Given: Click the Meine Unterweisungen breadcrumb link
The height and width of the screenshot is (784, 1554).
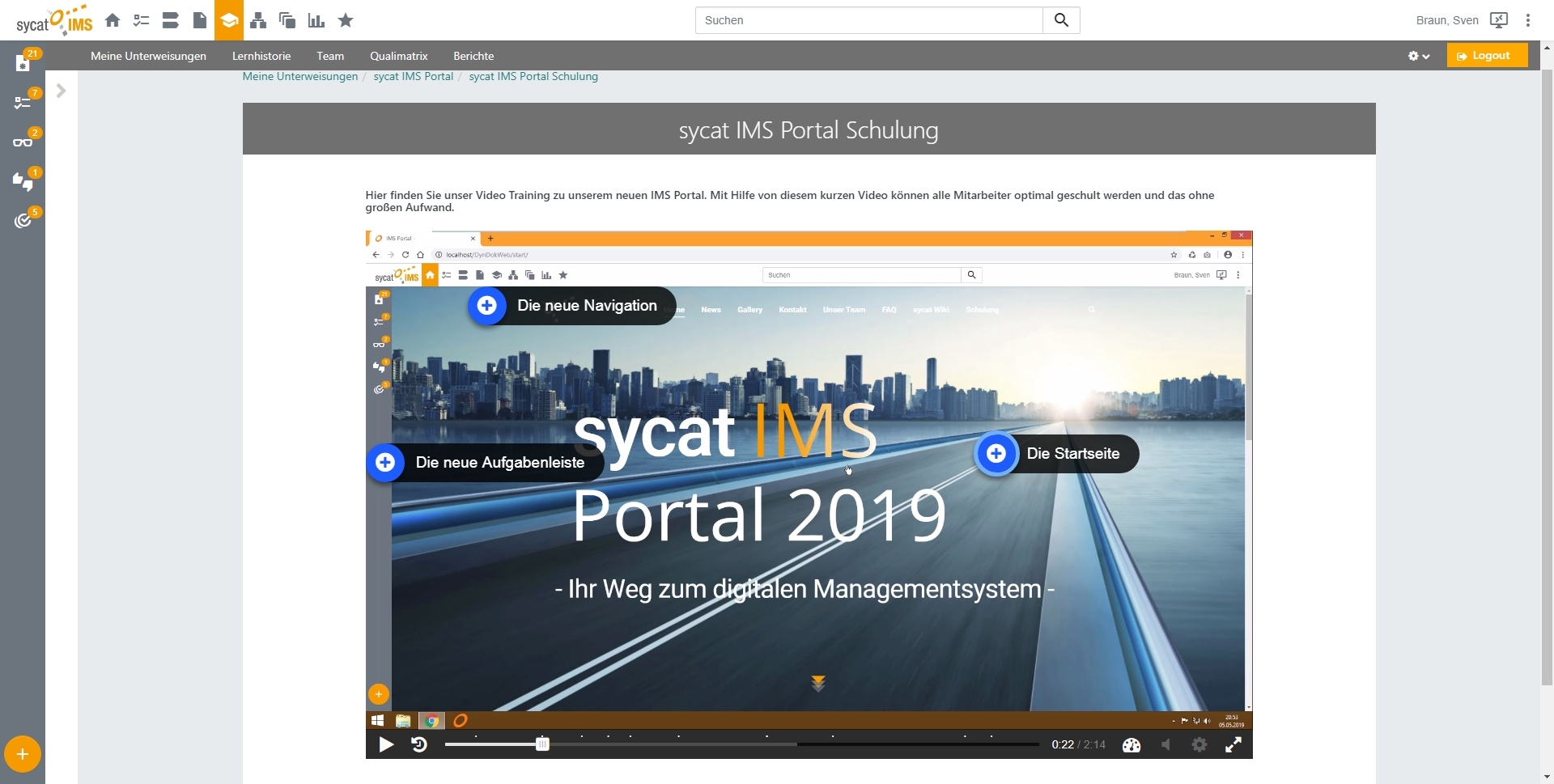Looking at the screenshot, I should (x=300, y=76).
